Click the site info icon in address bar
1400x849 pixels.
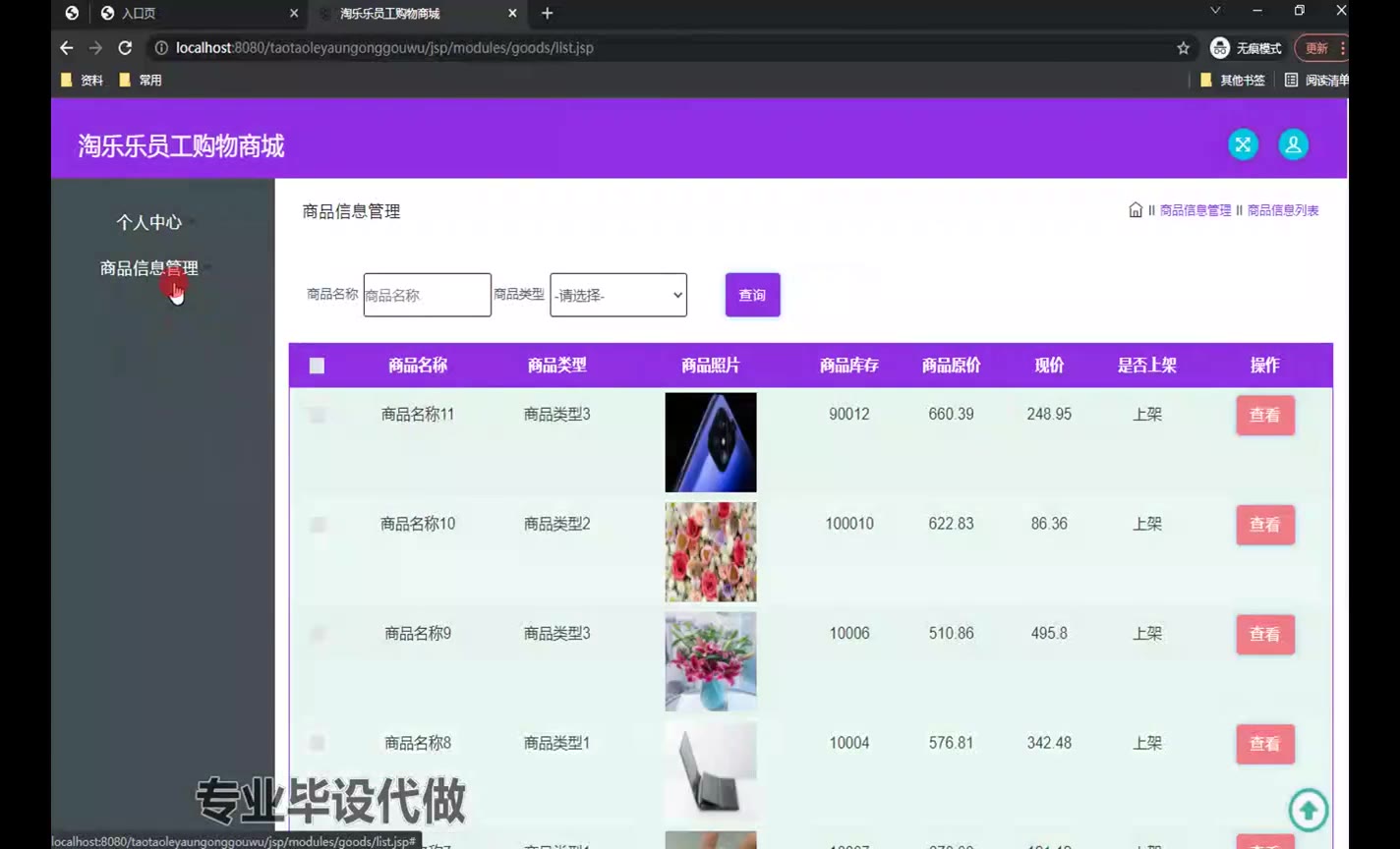click(161, 48)
